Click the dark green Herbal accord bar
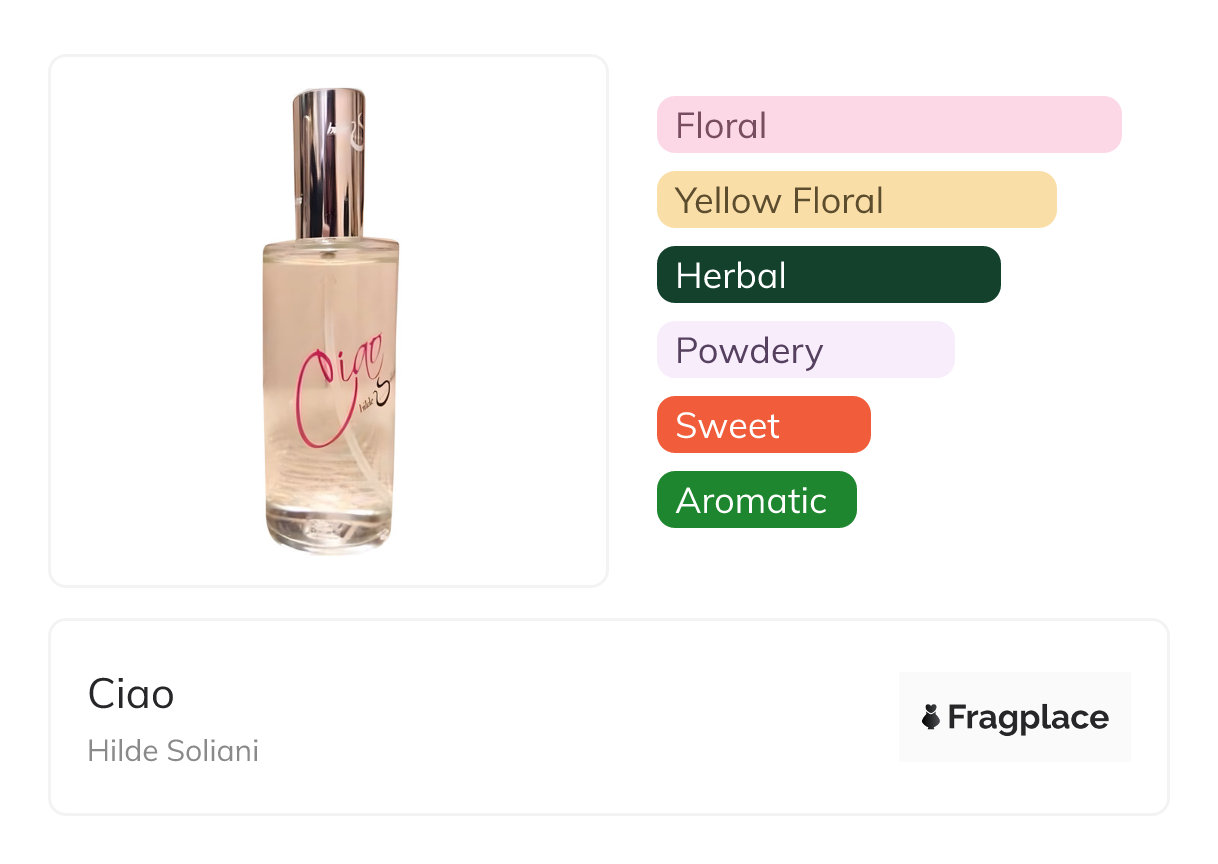 pos(828,275)
